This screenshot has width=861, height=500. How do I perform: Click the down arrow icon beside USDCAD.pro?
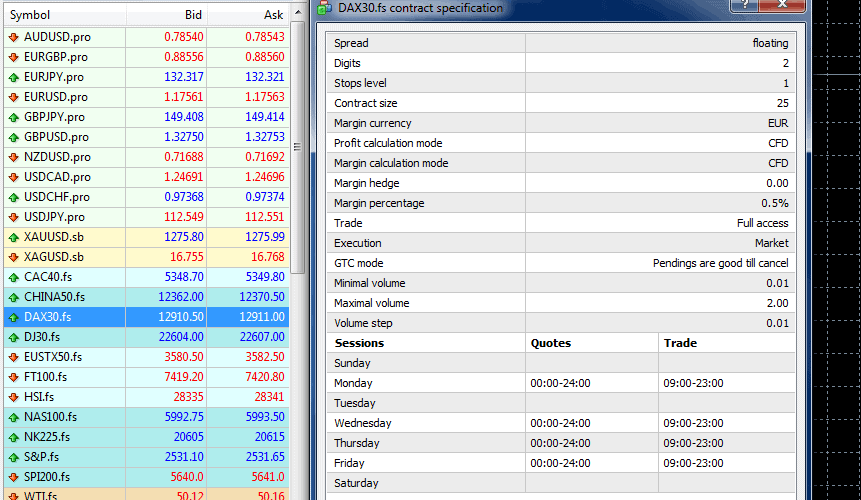[14, 177]
